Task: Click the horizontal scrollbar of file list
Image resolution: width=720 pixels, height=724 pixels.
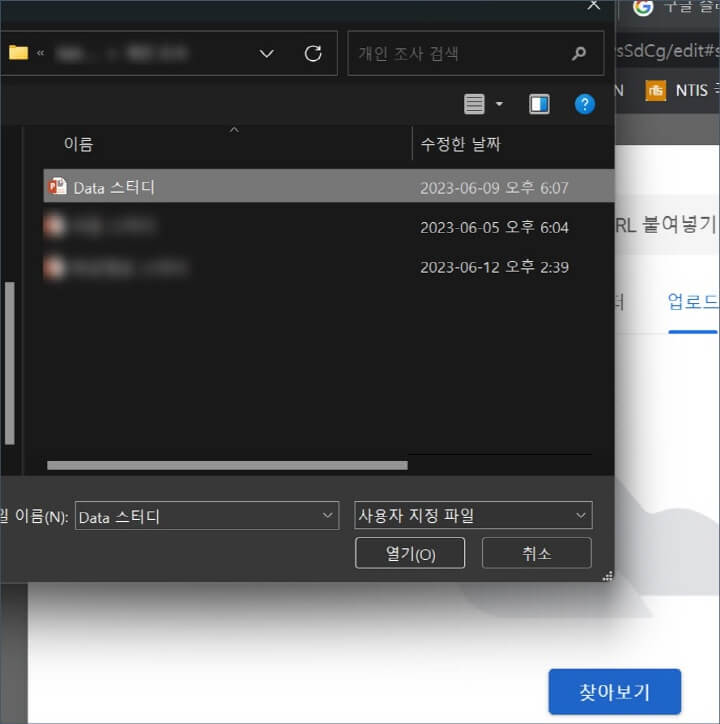Action: tap(227, 465)
